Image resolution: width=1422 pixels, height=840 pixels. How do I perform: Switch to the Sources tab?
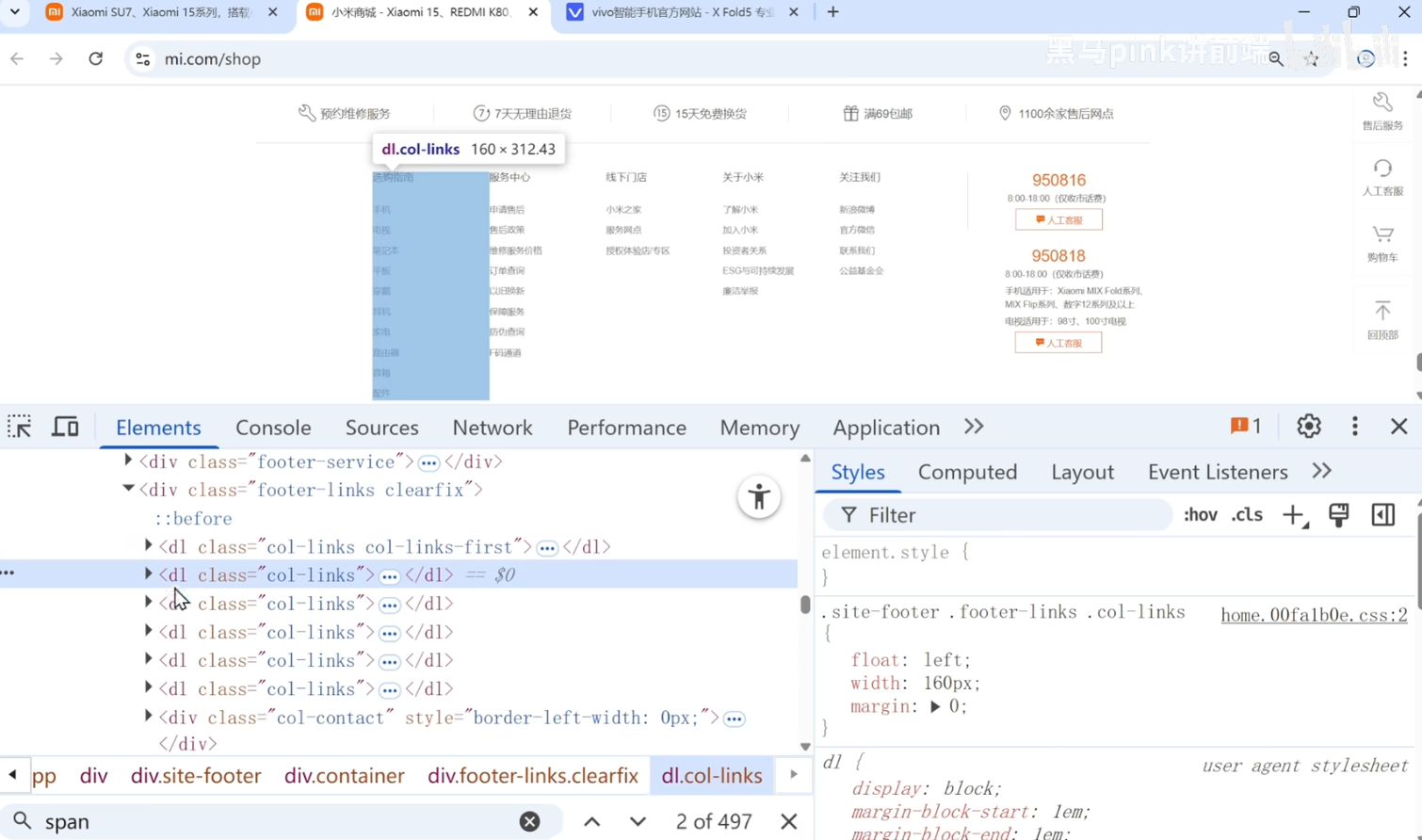381,428
